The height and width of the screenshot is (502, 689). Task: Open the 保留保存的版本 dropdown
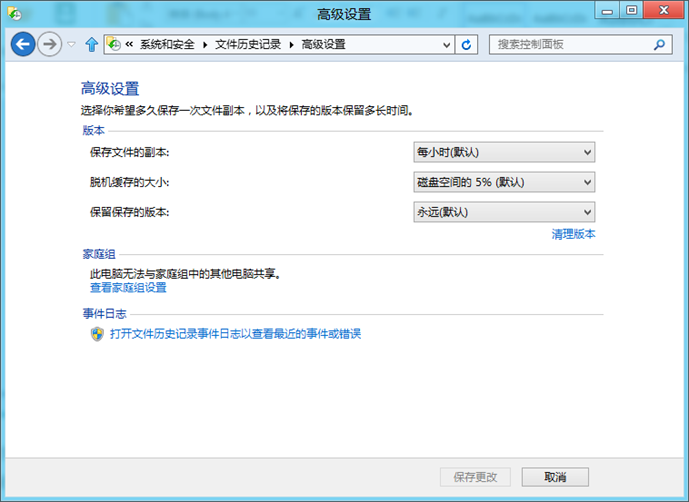(x=504, y=212)
